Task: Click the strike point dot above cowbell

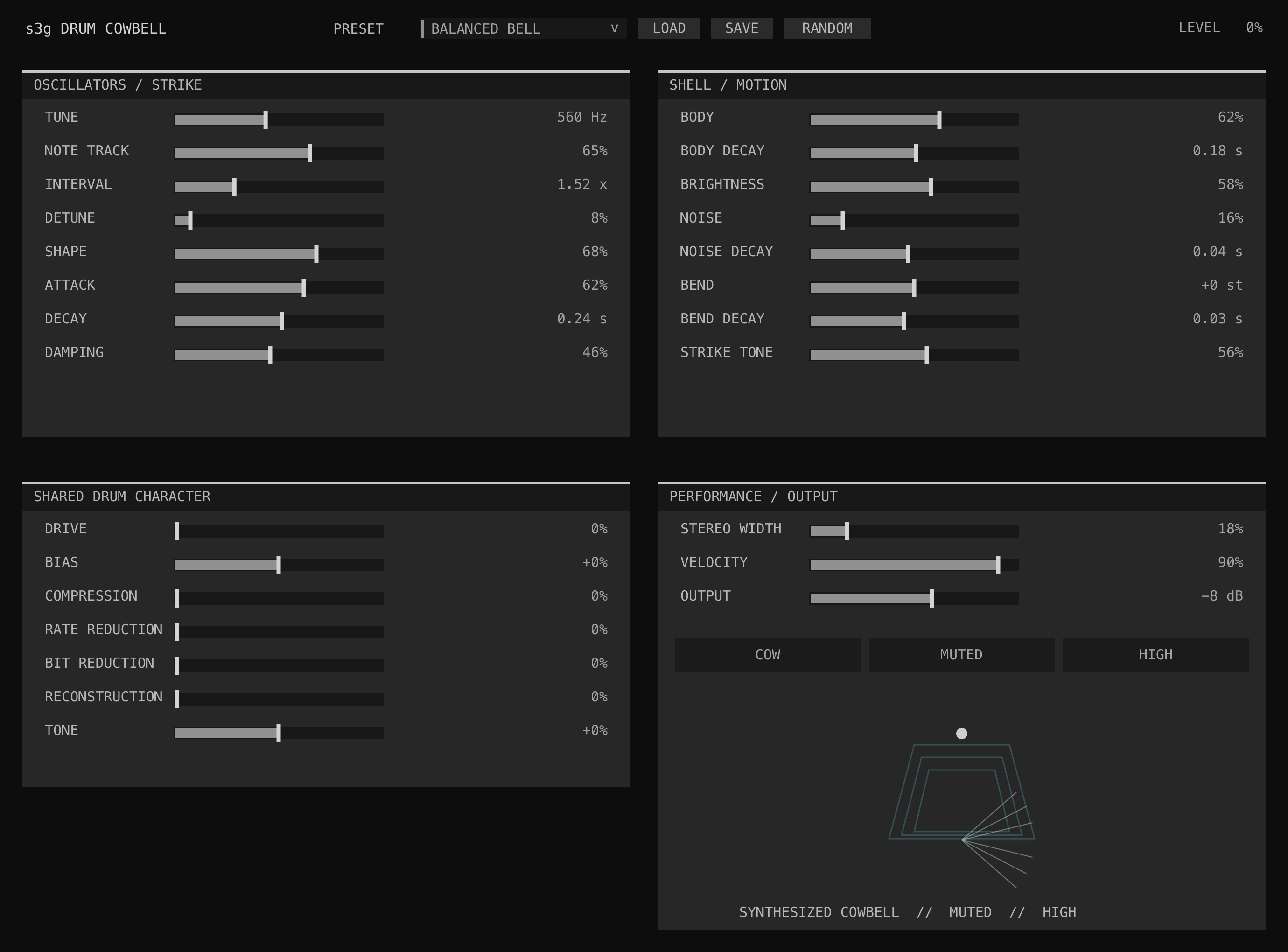Action: [x=961, y=734]
